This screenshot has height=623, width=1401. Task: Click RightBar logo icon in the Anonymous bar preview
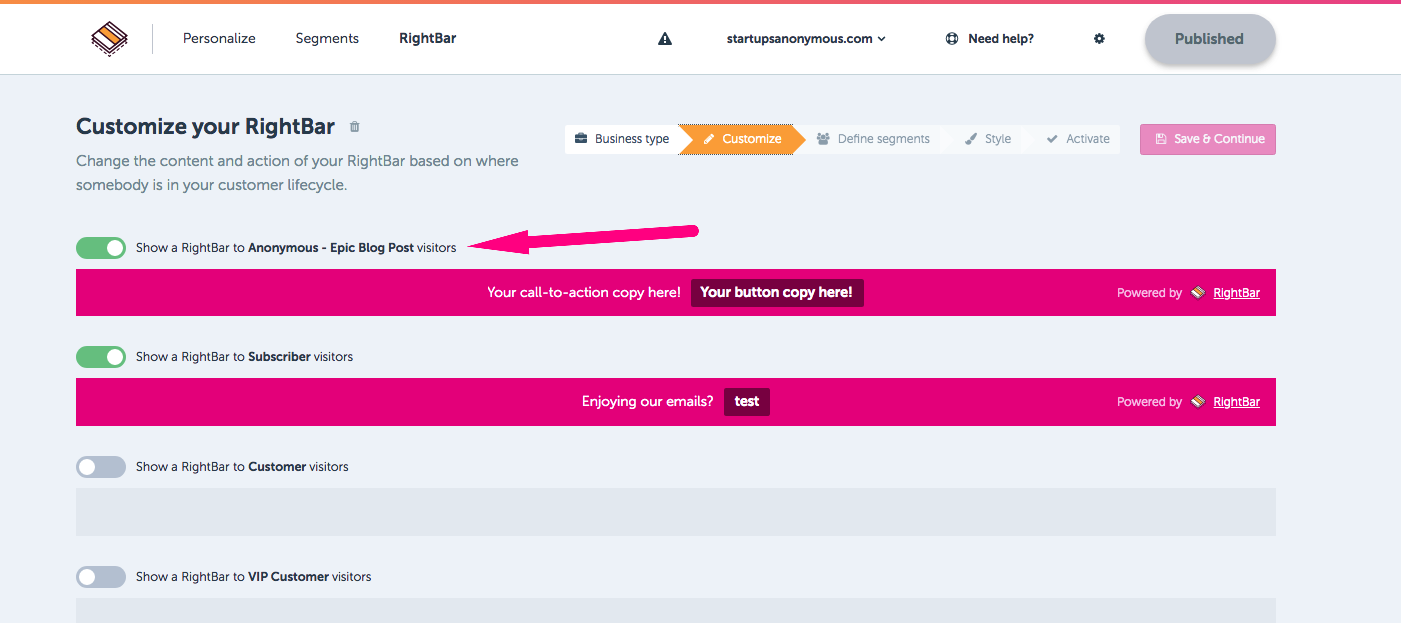(x=1198, y=293)
